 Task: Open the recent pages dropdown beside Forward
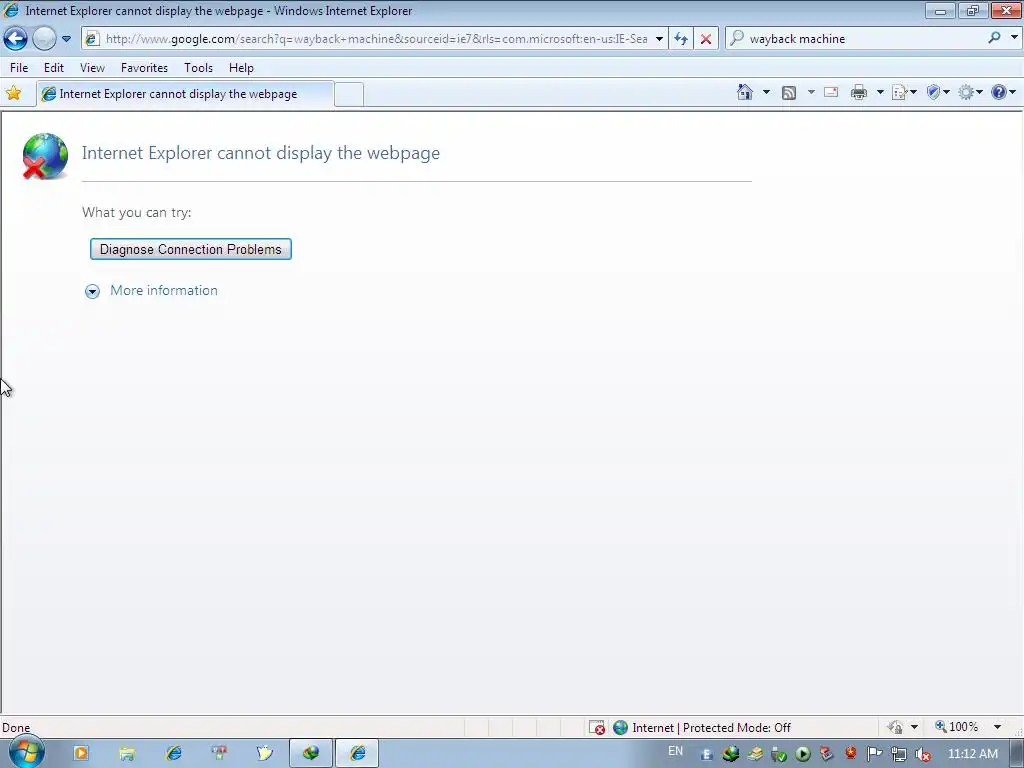[66, 39]
